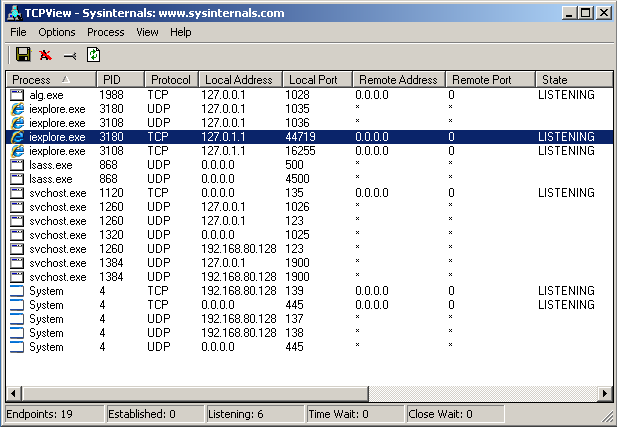Image resolution: width=617 pixels, height=427 pixels.
Task: Click the iexplore.exe icon on port 16255 row
Action: [x=17, y=151]
